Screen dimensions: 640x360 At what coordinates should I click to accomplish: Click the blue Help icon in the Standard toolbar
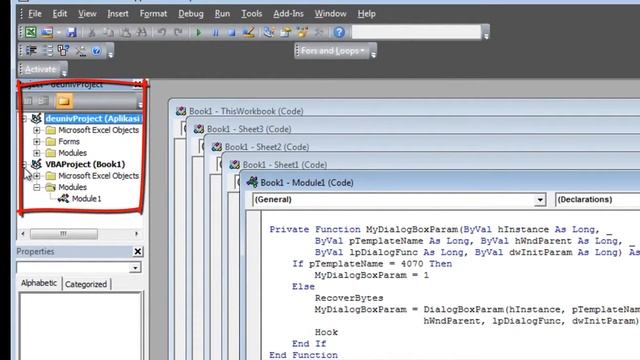click(x=339, y=32)
